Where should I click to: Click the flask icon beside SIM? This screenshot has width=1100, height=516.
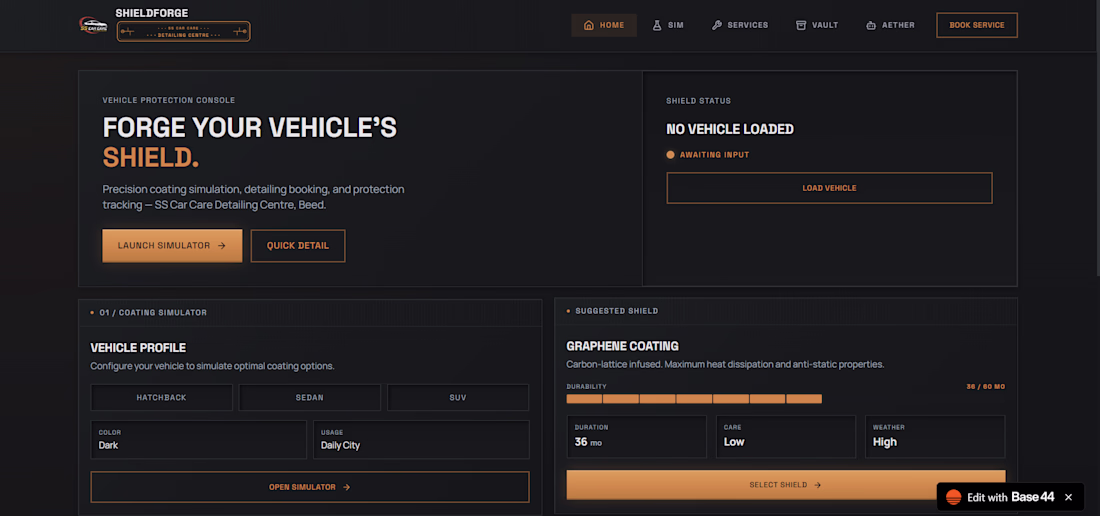click(x=657, y=25)
